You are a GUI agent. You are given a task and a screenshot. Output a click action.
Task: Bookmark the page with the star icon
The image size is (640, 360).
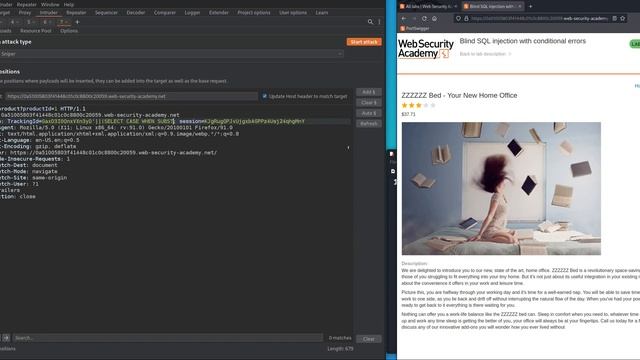(622, 18)
